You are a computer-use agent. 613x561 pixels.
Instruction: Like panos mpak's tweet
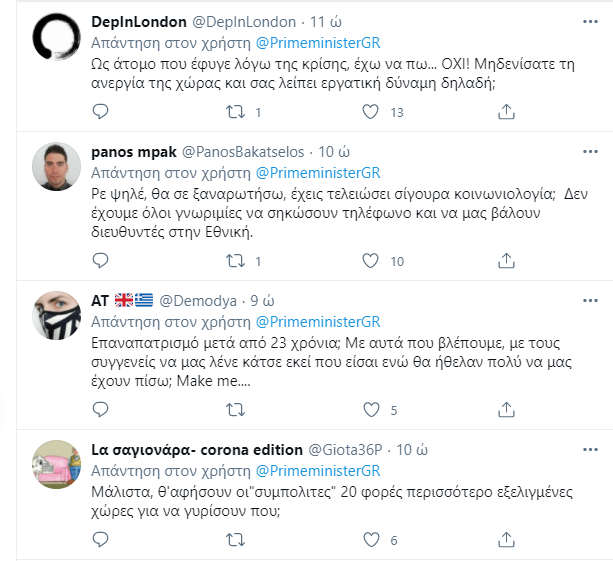[370, 261]
